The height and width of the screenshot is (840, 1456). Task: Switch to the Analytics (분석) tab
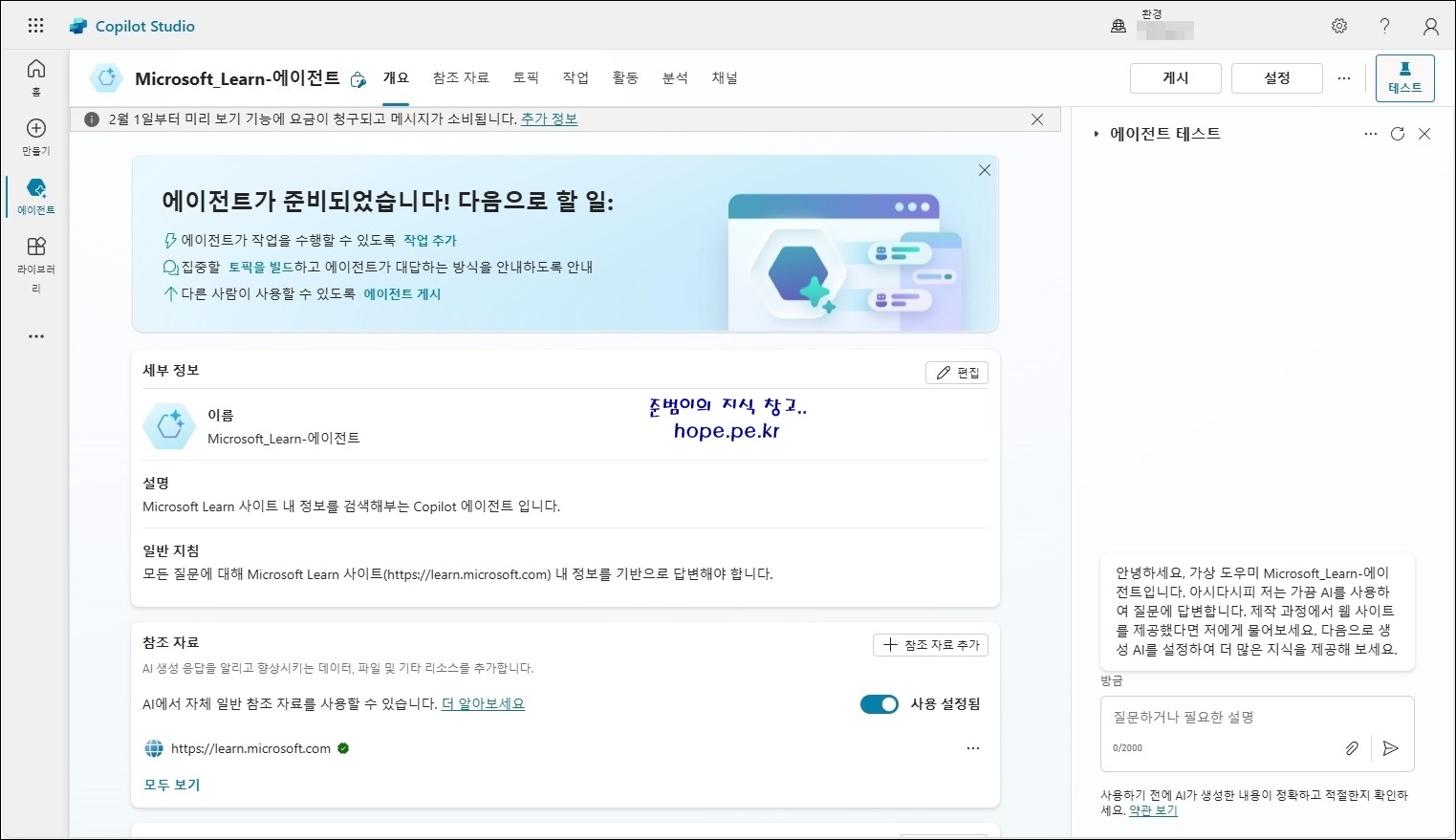pos(675,78)
